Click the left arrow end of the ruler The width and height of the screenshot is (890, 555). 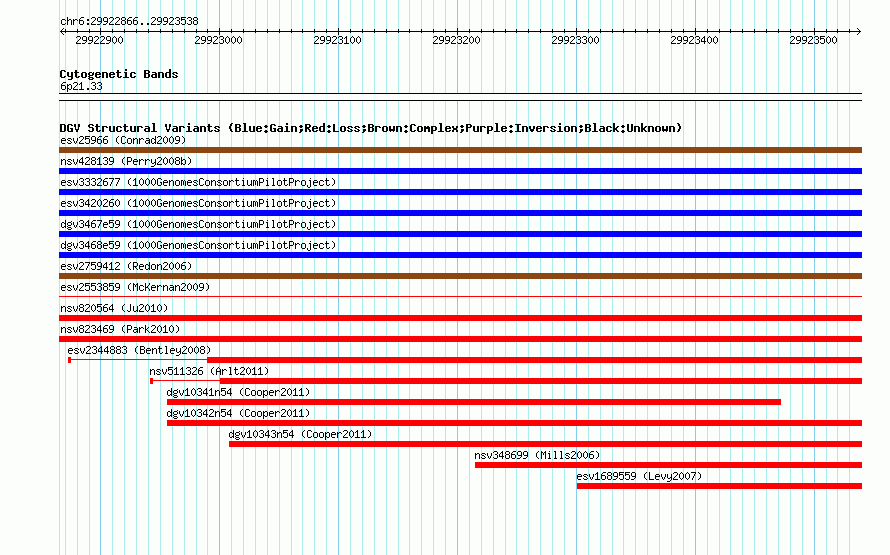[x=62, y=31]
